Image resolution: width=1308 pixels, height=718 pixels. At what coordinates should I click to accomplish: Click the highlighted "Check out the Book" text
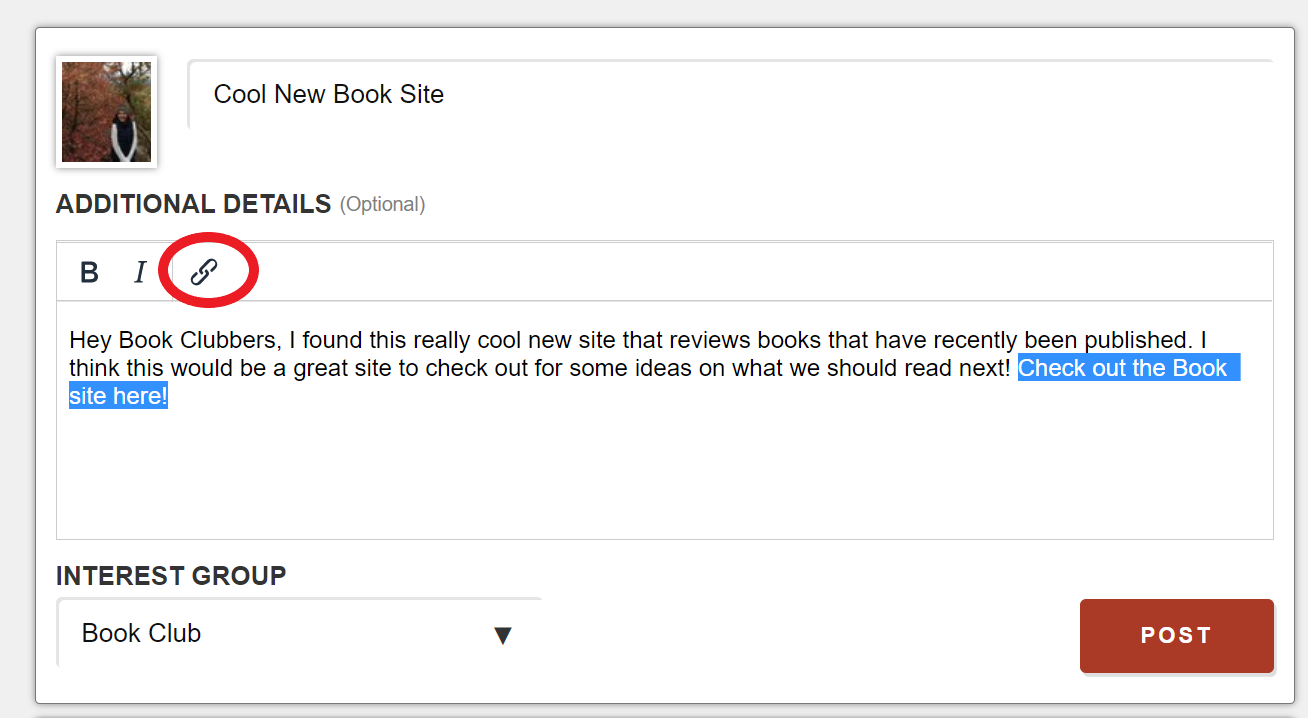click(x=1123, y=368)
